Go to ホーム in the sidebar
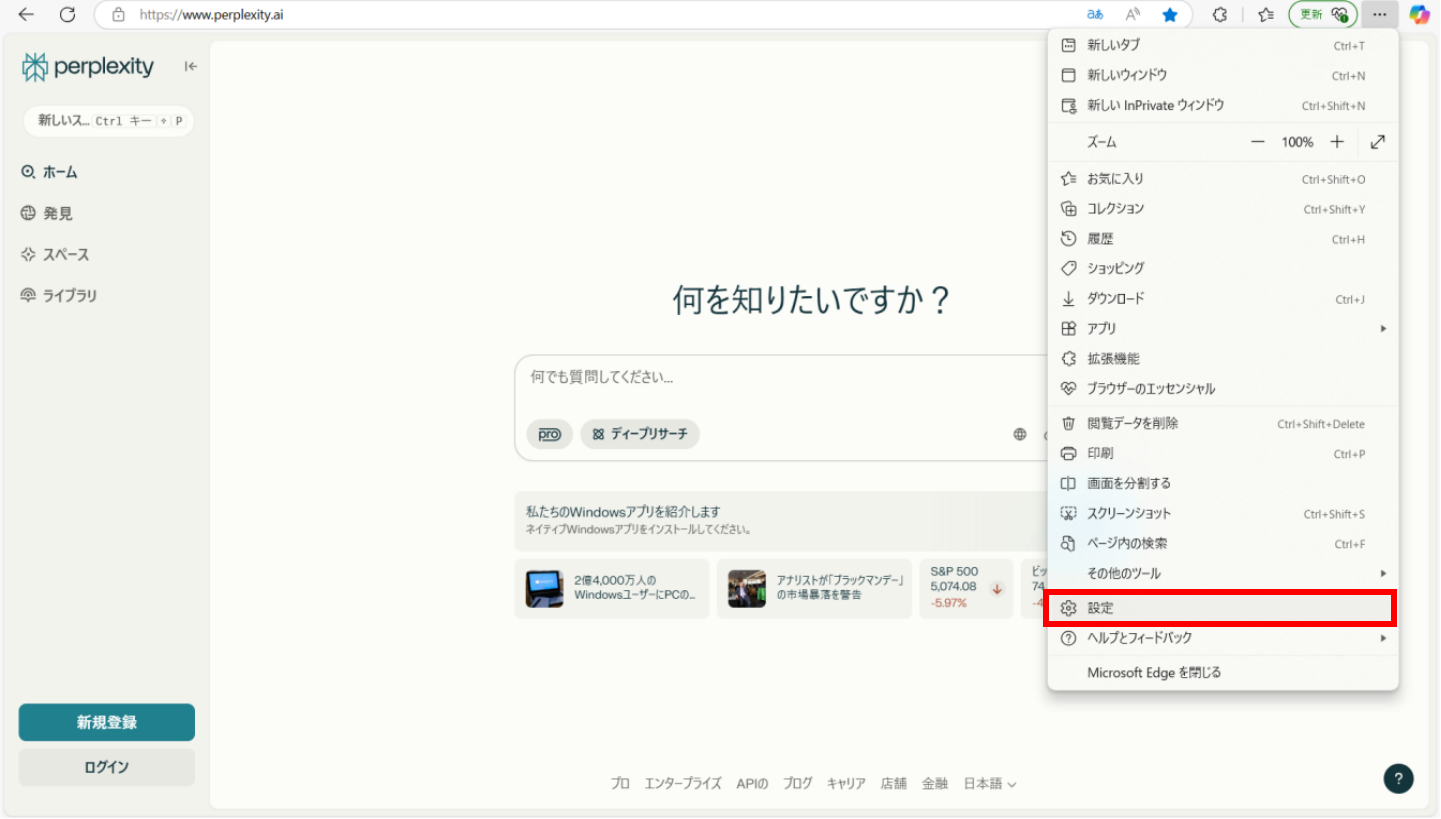1441x819 pixels. [x=50, y=172]
